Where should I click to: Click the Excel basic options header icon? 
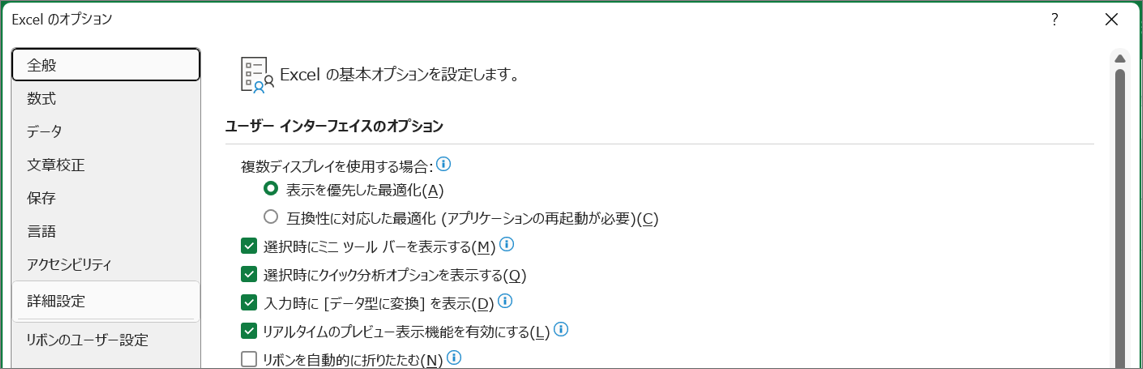(257, 75)
